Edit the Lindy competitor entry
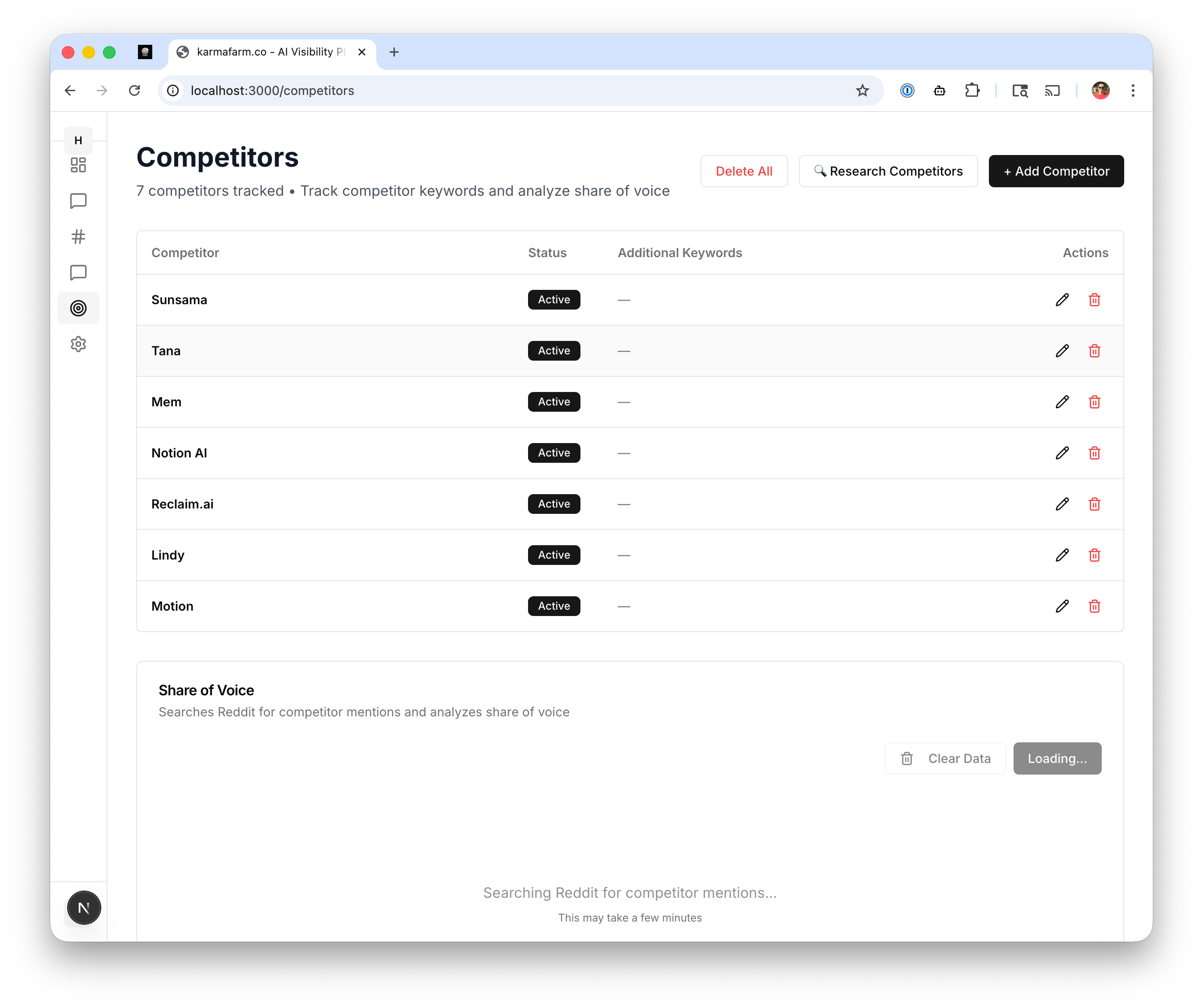 [1062, 555]
